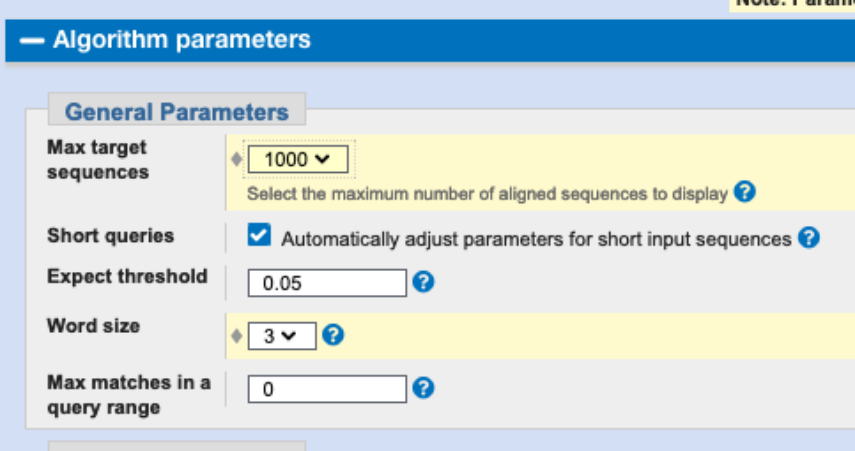Click the Max target sequences label
855x451 pixels.
pyautogui.click(x=98, y=160)
